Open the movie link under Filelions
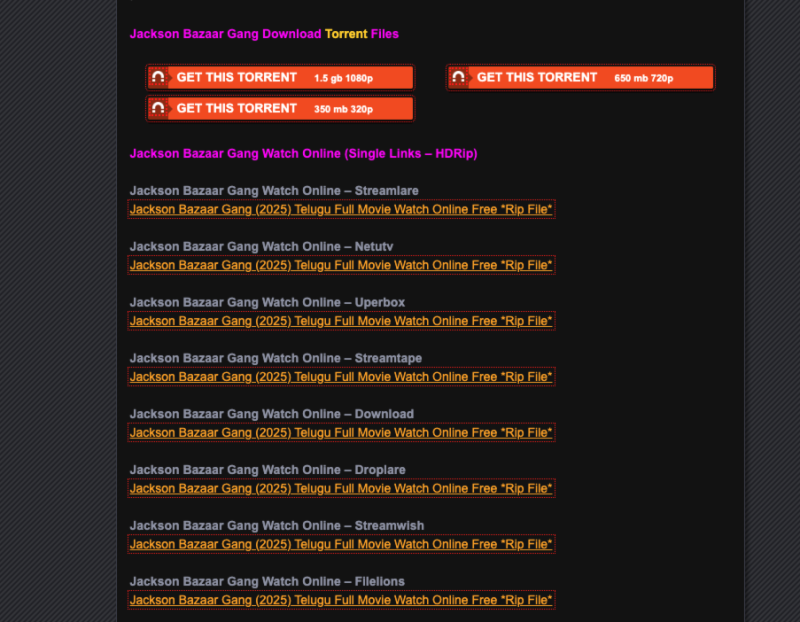800x622 pixels. point(341,600)
